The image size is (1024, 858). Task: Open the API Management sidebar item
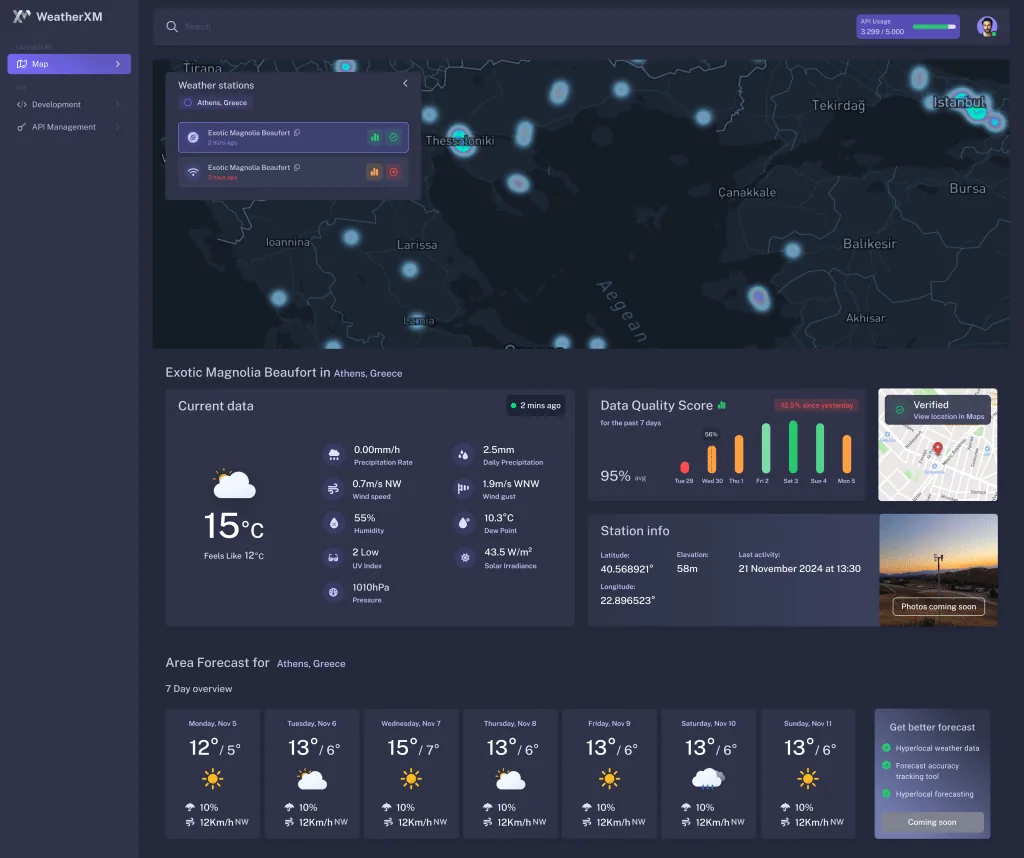click(69, 127)
